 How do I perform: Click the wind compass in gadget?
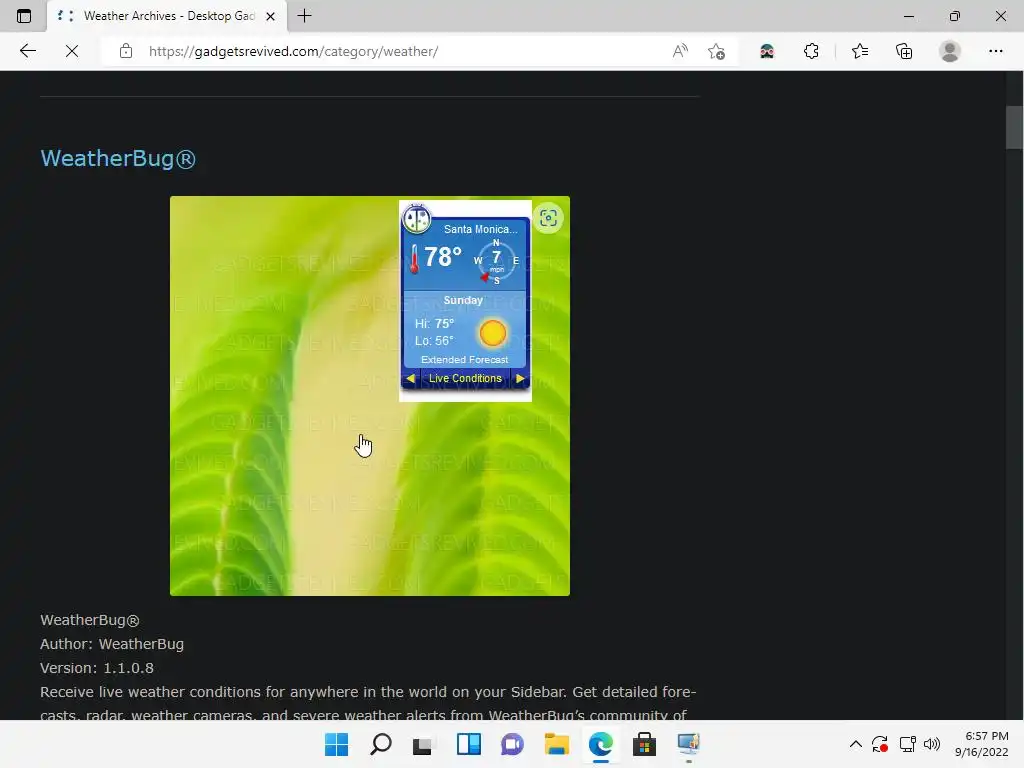[496, 261]
